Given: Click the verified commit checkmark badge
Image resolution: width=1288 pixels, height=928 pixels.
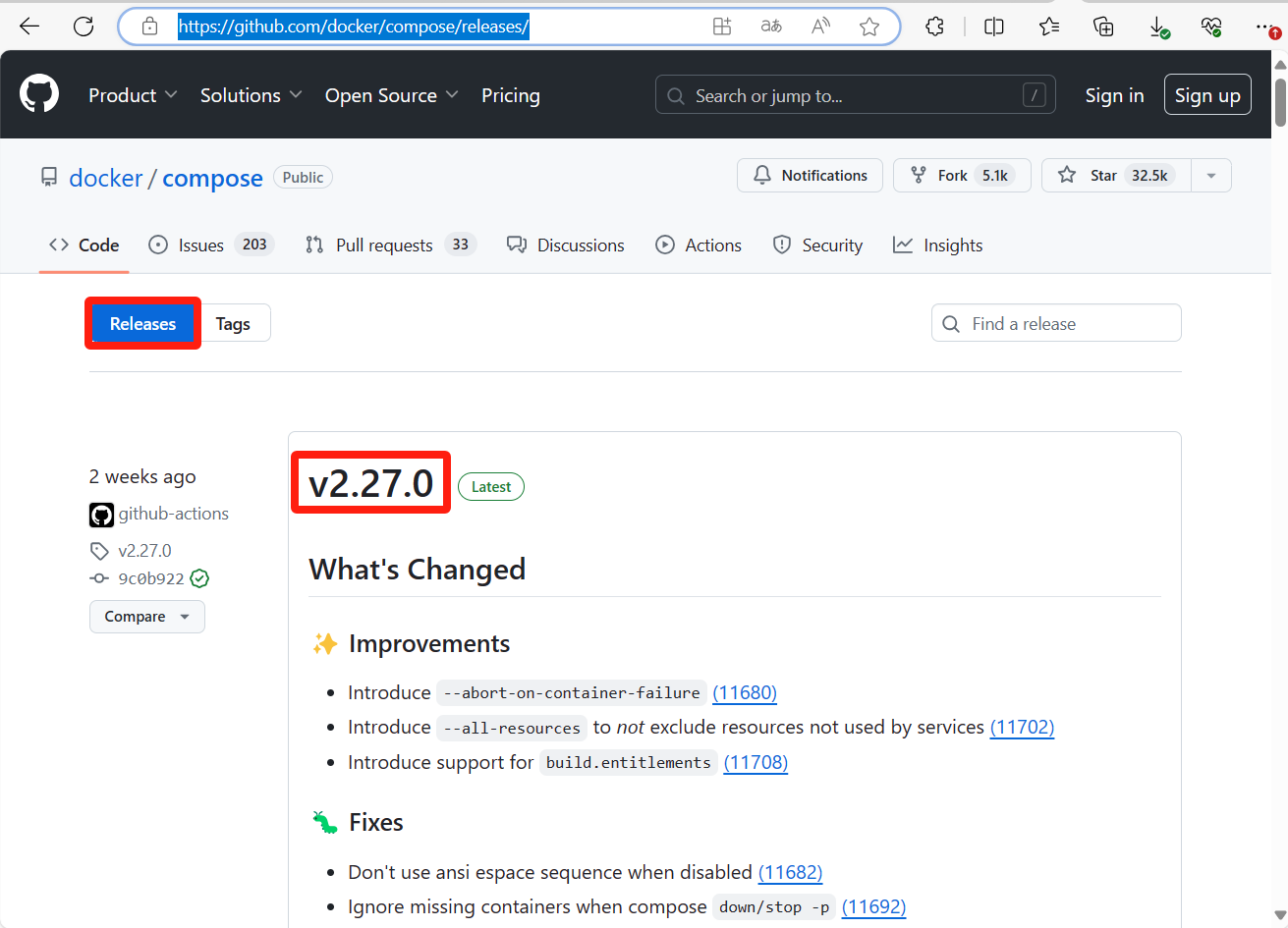Looking at the screenshot, I should click(x=199, y=578).
